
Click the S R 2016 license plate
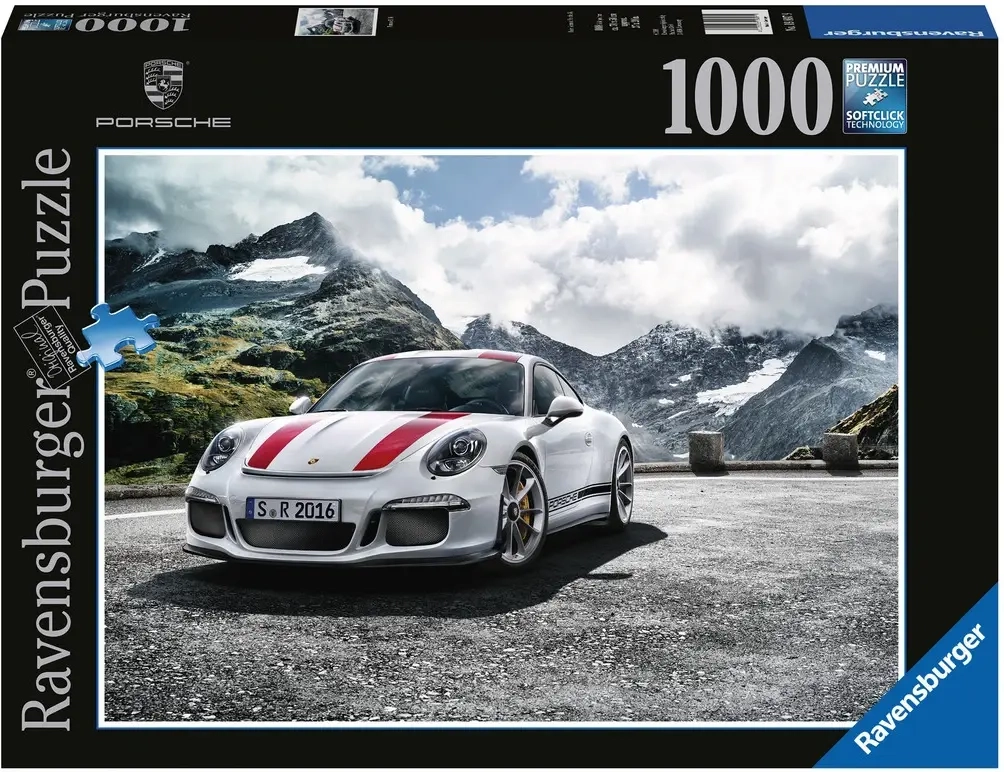(x=295, y=510)
